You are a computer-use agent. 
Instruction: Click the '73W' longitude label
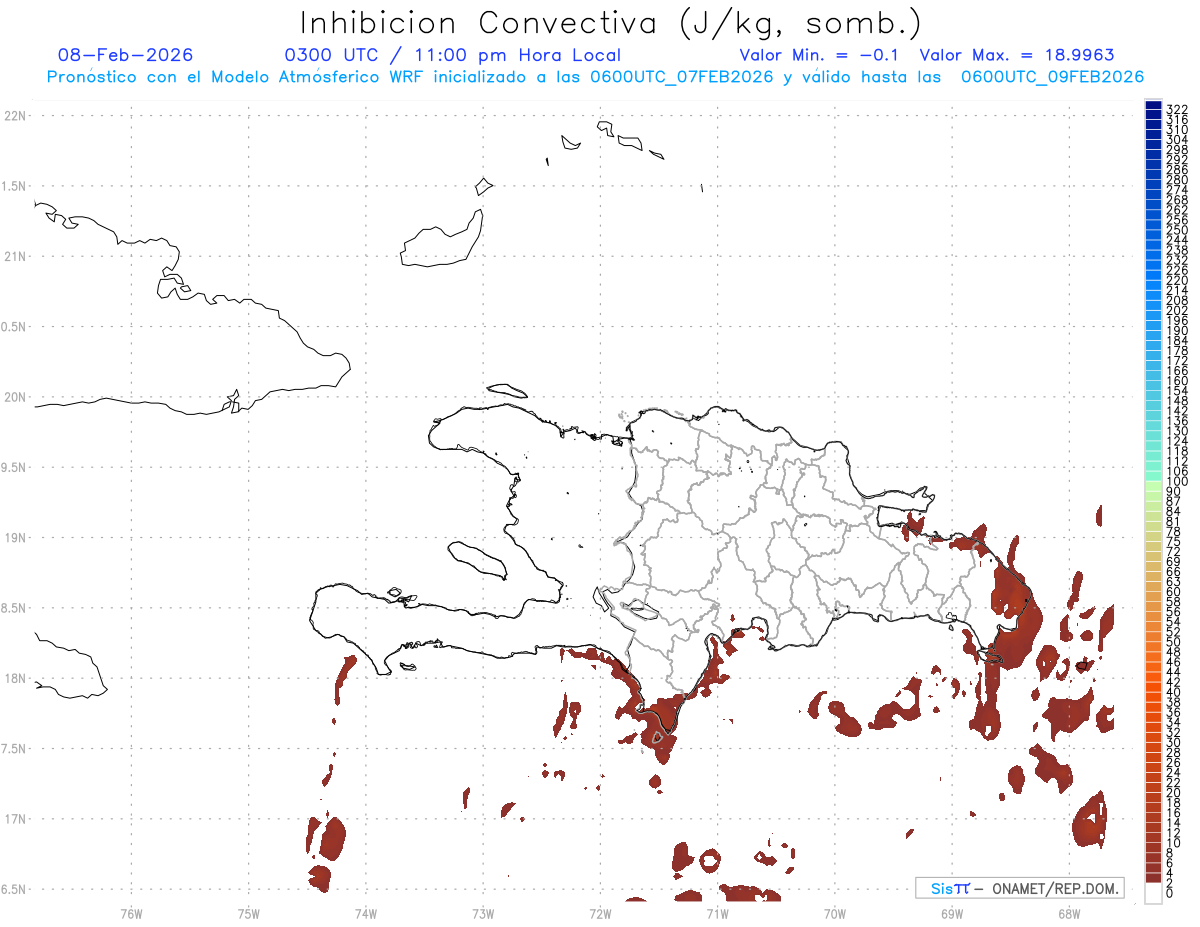pos(483,913)
